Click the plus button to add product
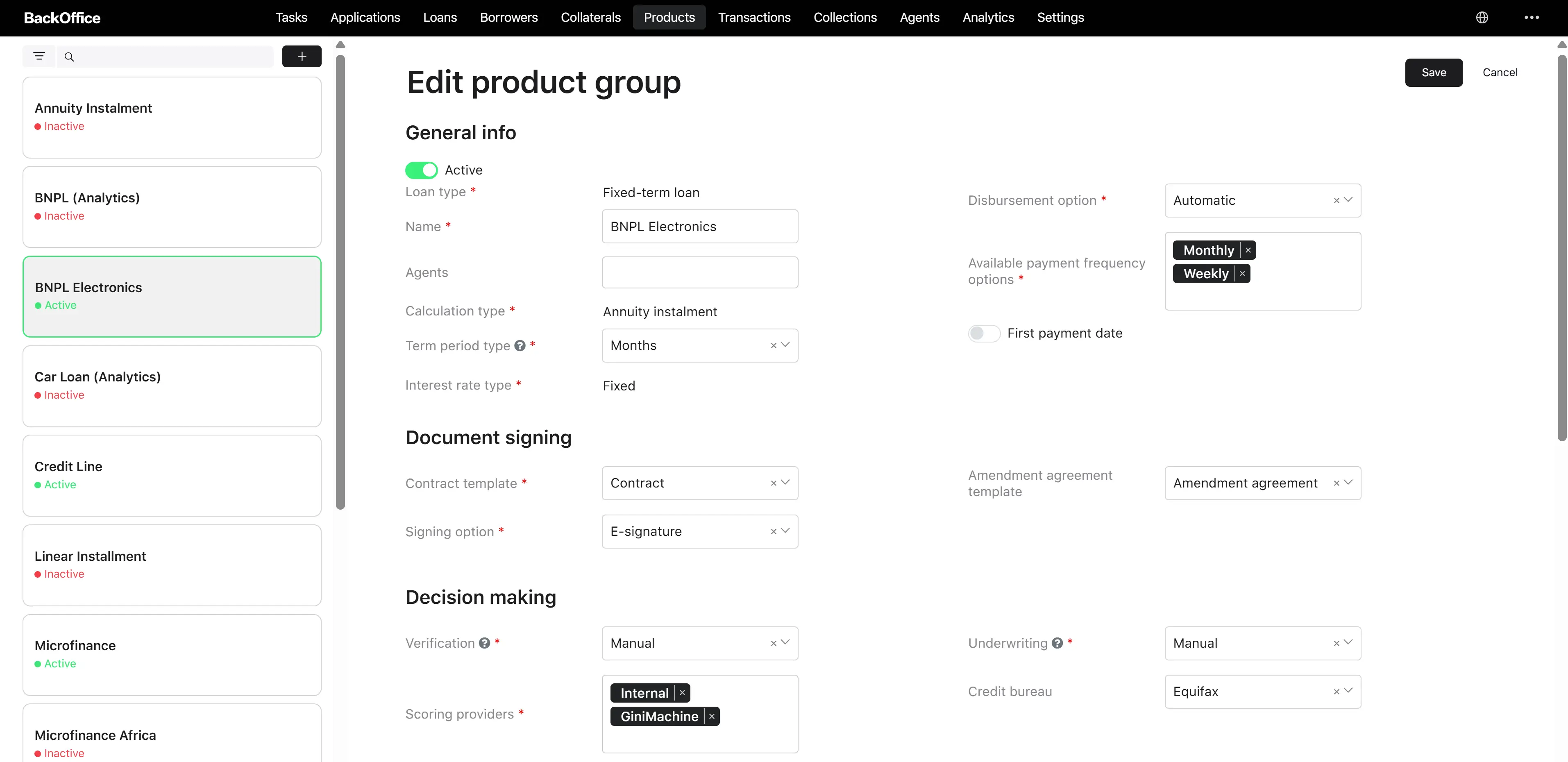 point(302,57)
